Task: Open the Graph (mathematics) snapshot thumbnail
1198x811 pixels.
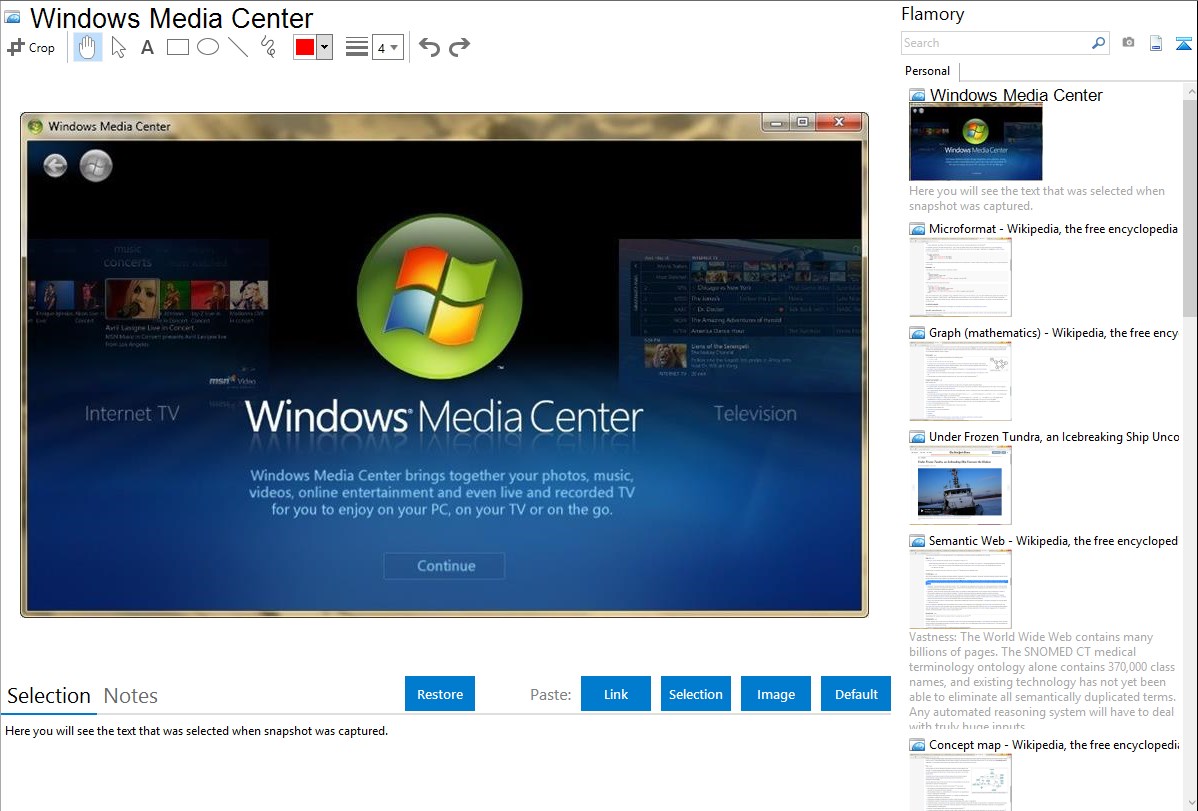Action: pyautogui.click(x=960, y=381)
